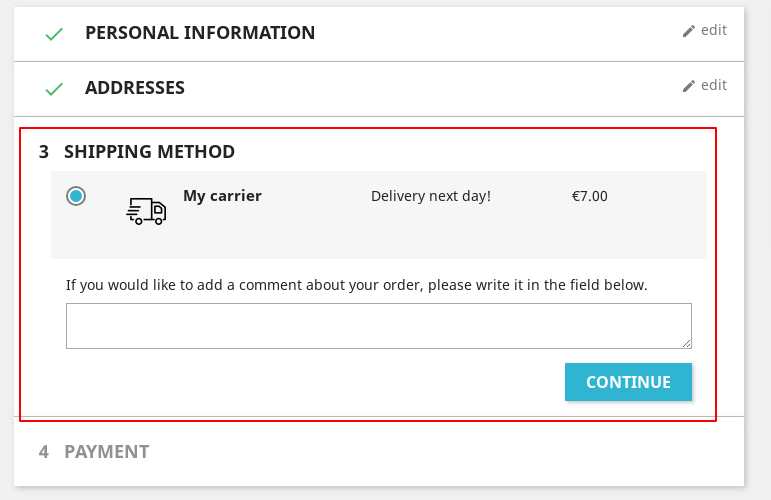This screenshot has height=500, width=771.
Task: Click the Delivery next day! text
Action: pos(431,196)
